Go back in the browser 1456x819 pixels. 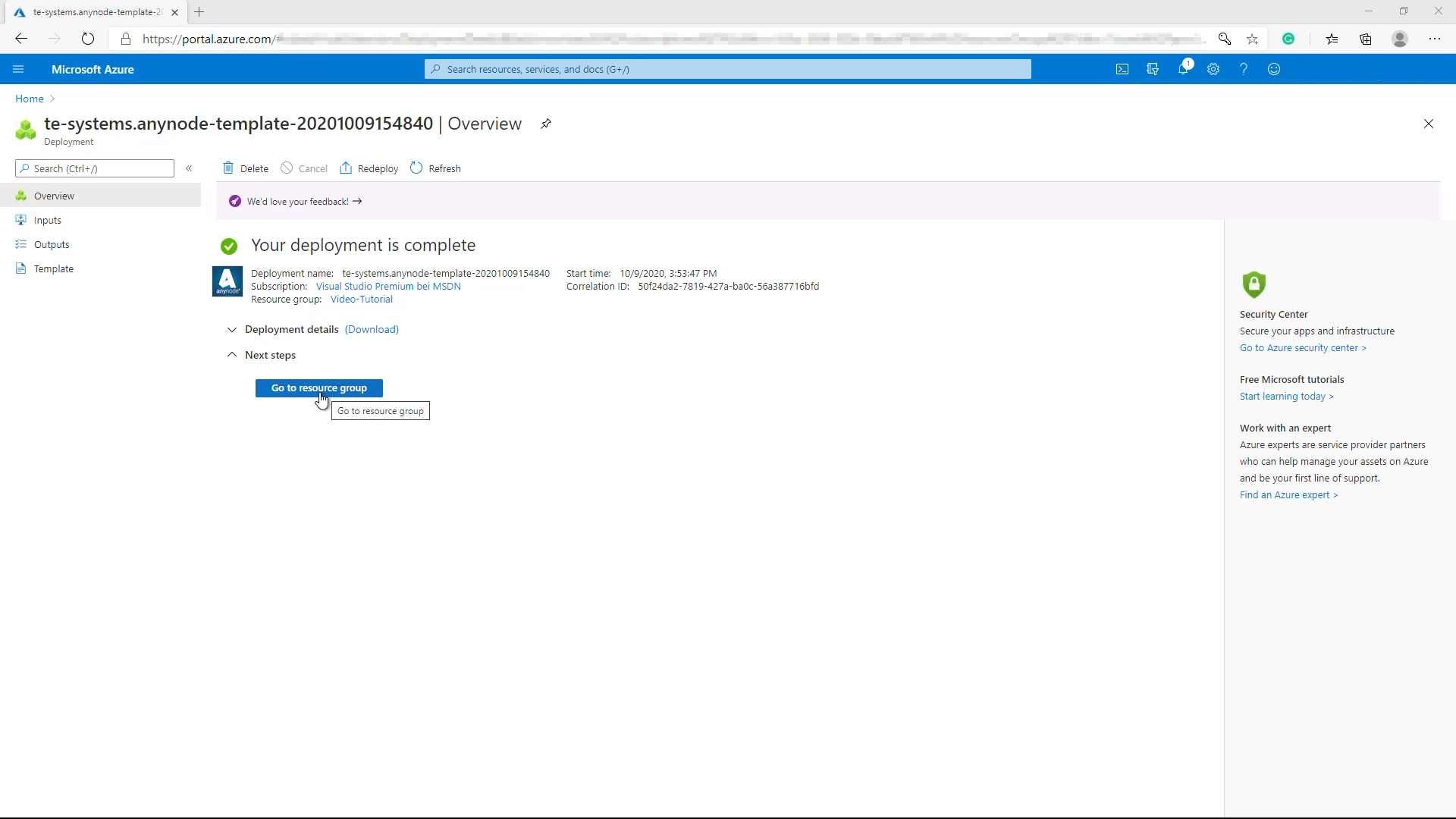pos(21,39)
